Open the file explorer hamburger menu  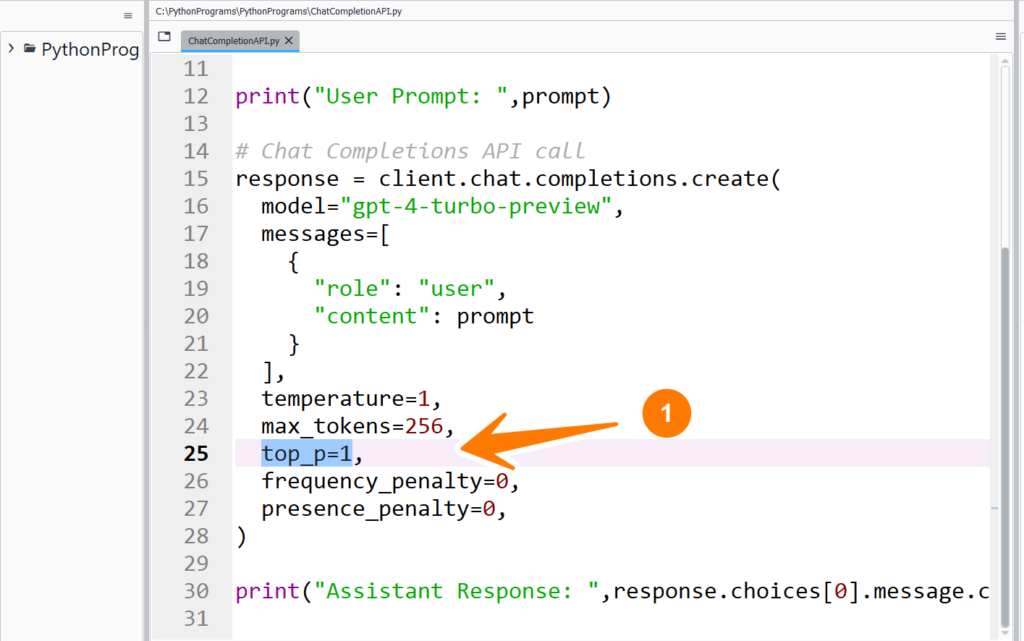[128, 15]
